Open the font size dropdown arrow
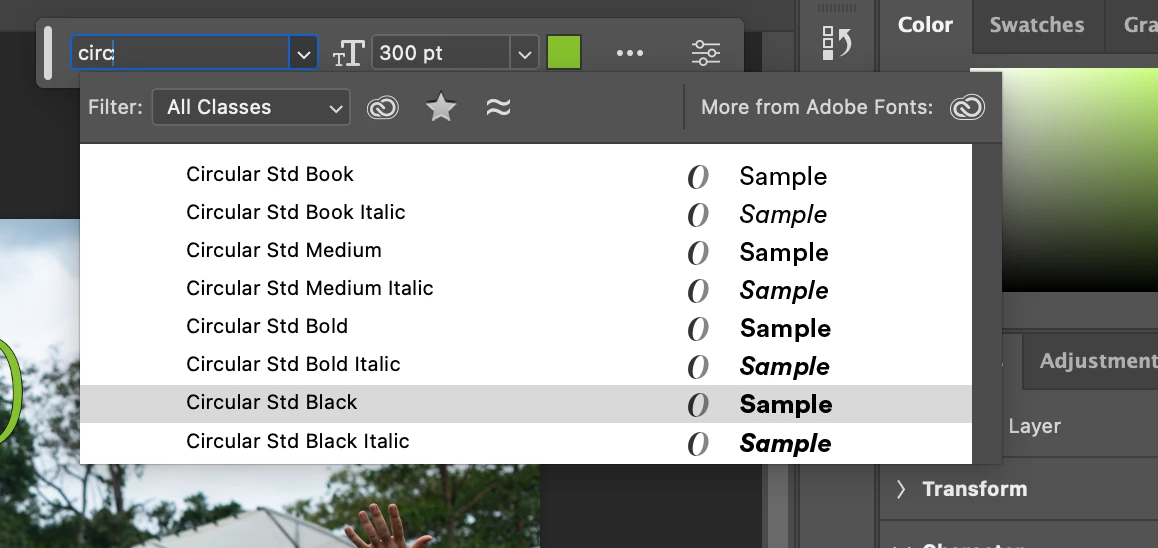This screenshot has height=548, width=1158. (x=524, y=53)
